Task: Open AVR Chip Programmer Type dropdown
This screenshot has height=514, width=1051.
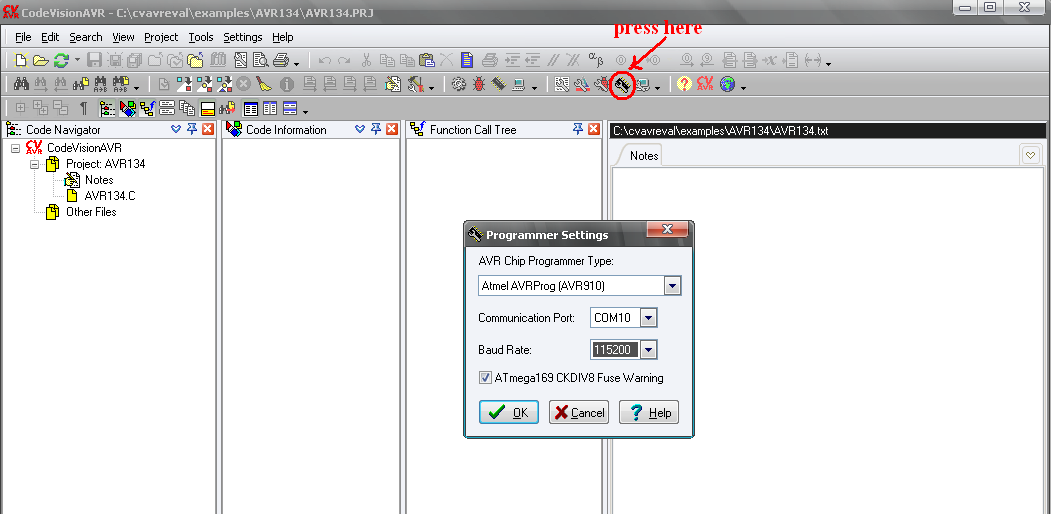Action: 672,286
